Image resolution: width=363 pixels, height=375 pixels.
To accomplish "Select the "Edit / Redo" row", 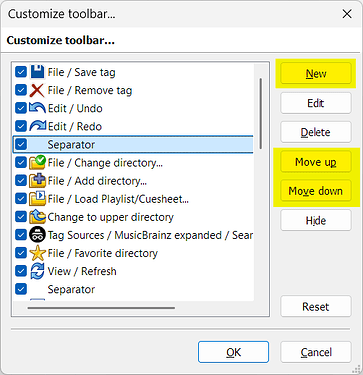I will click(133, 126).
